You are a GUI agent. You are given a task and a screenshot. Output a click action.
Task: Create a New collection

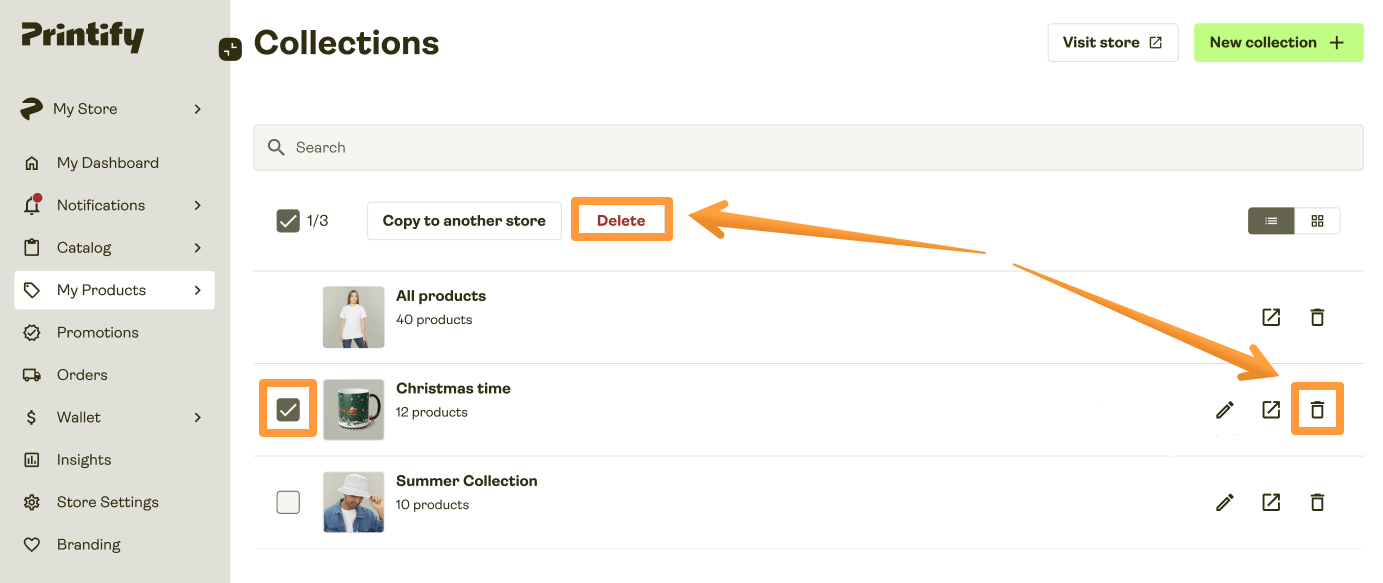(1278, 42)
